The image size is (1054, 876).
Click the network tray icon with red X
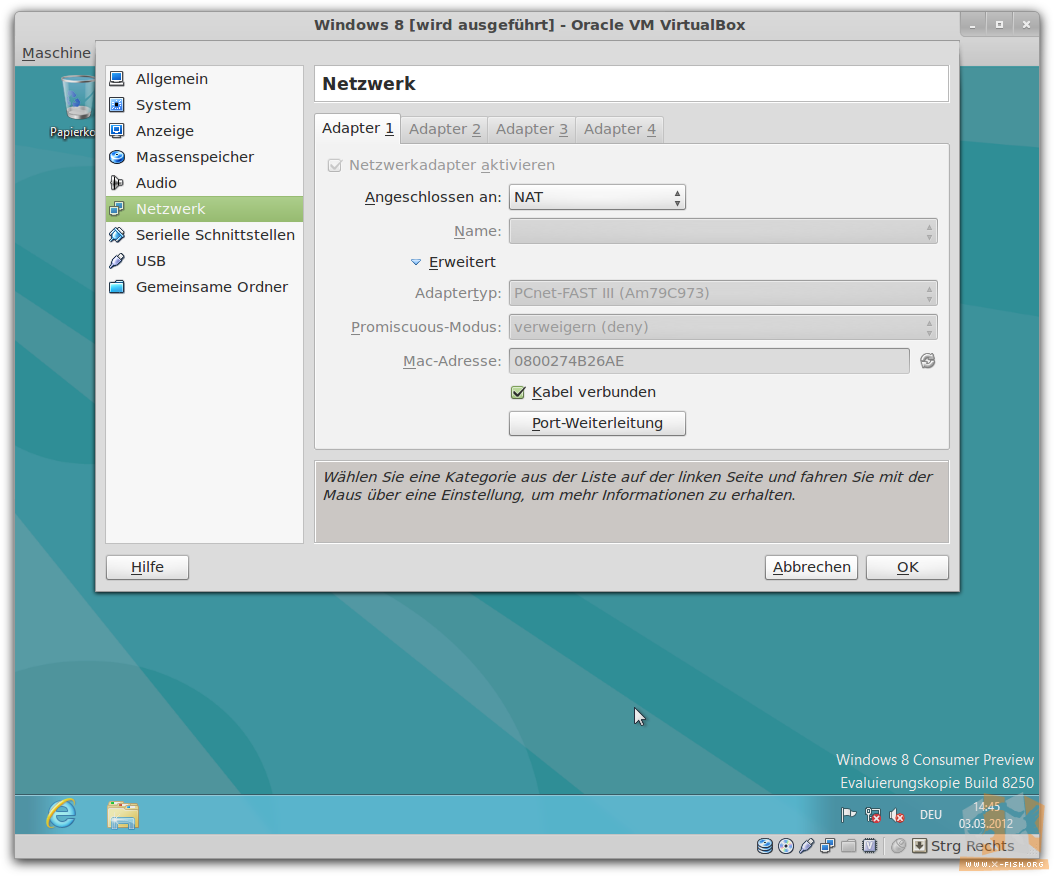click(x=873, y=815)
